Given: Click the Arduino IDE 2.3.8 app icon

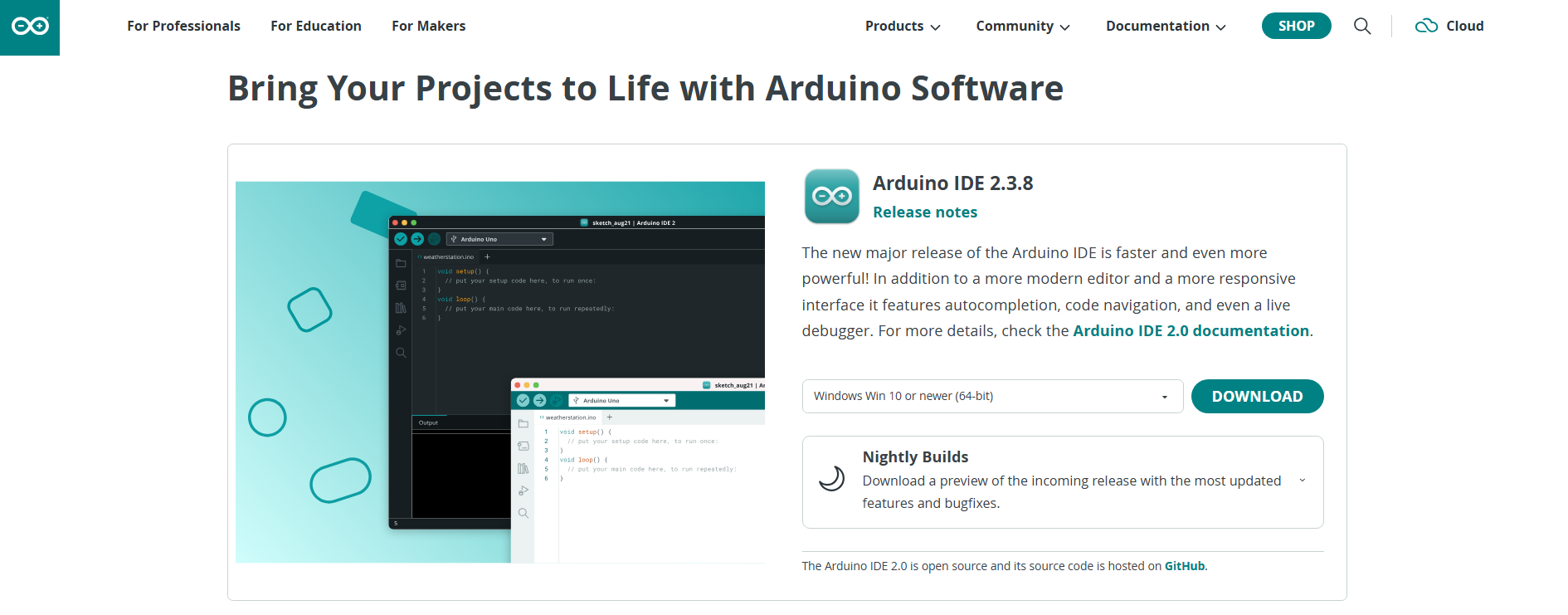Looking at the screenshot, I should tap(832, 197).
